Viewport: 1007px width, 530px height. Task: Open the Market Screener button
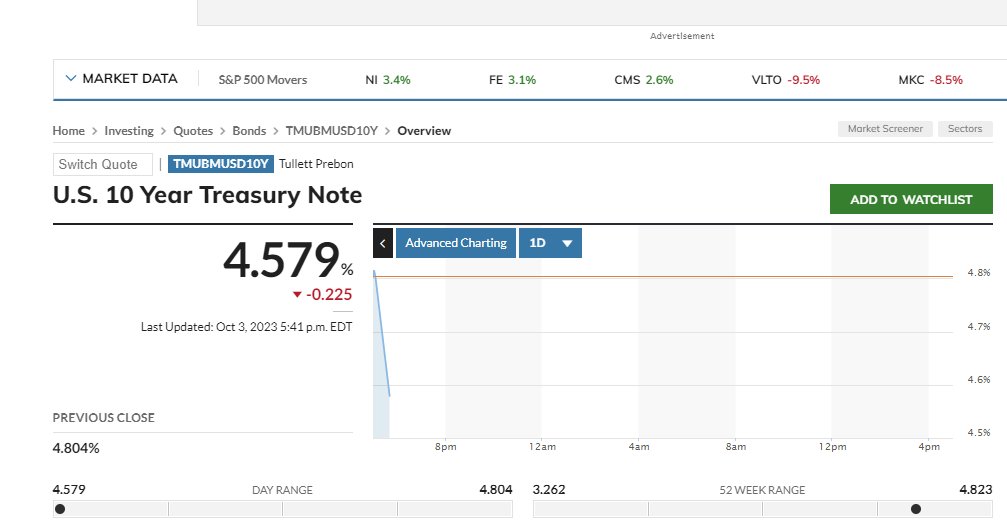point(885,128)
